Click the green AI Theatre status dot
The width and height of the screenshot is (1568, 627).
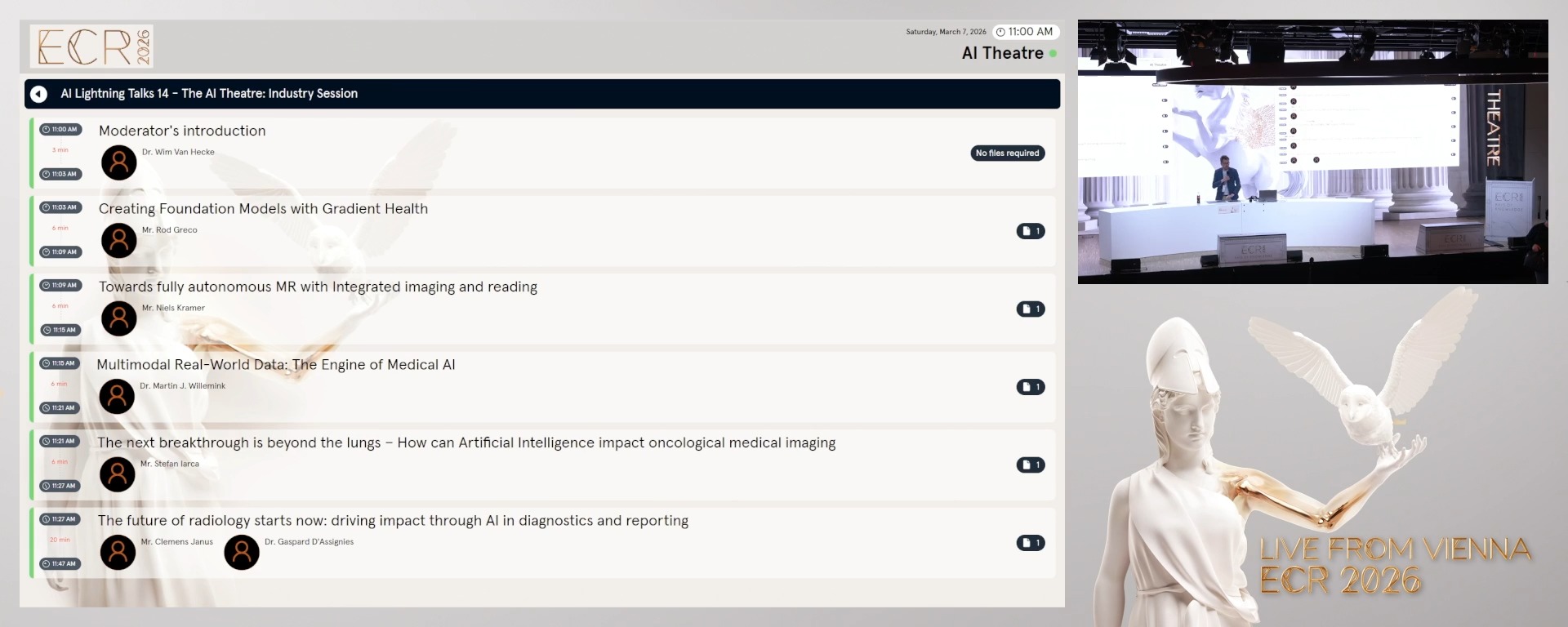pos(1053,54)
